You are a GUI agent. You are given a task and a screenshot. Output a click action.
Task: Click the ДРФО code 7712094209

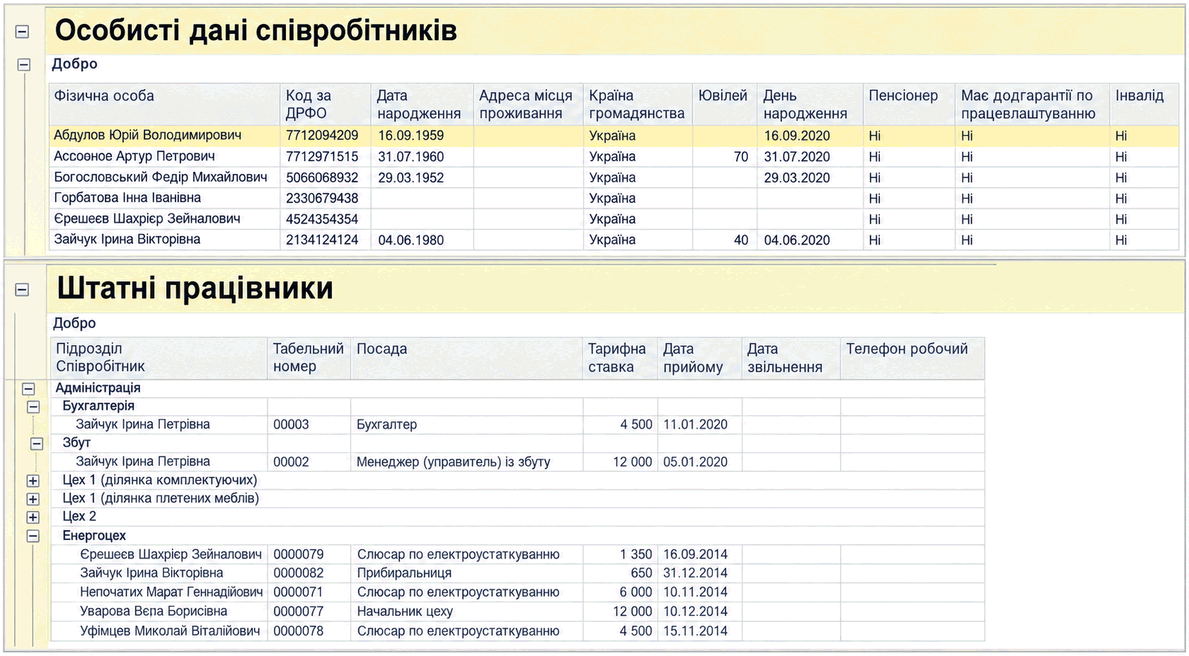pos(322,137)
